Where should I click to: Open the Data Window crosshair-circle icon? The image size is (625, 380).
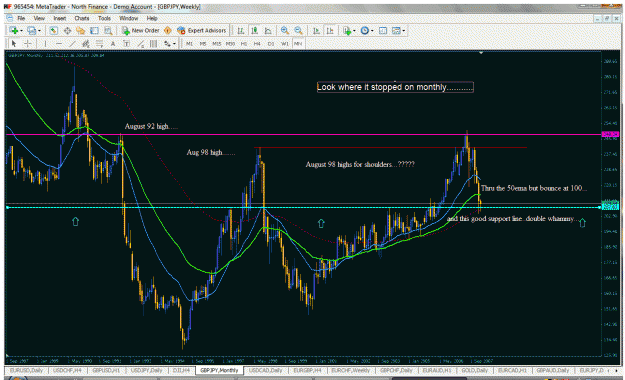67,31
